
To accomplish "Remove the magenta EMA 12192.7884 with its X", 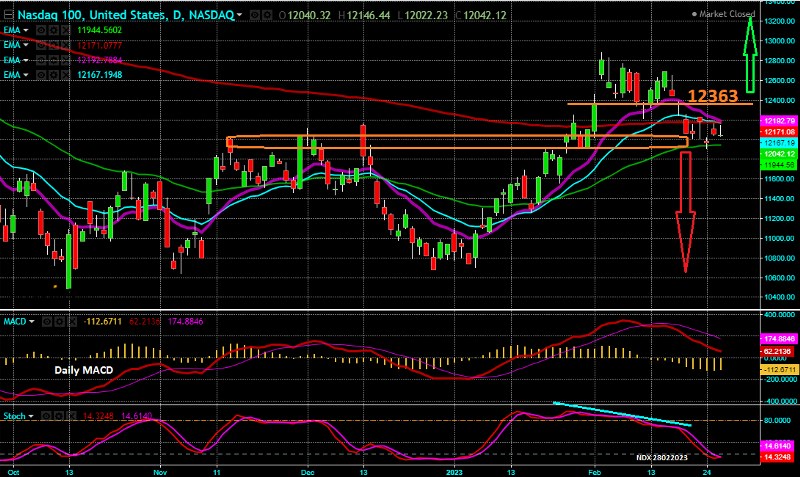I will 65,60.
